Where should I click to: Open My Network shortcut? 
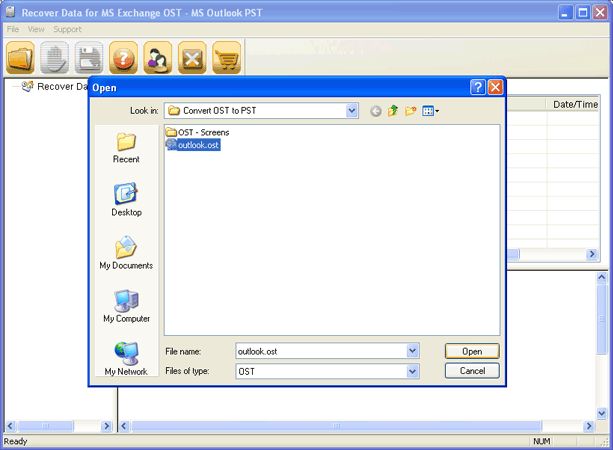[126, 359]
